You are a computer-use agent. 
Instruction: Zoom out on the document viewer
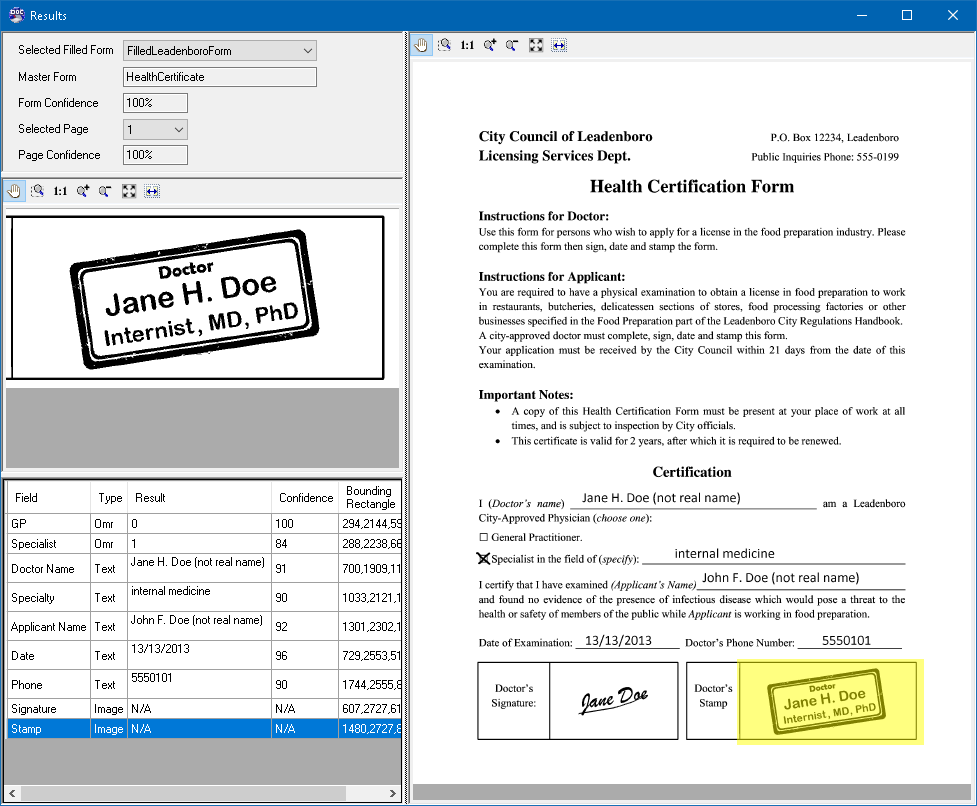tap(513, 45)
